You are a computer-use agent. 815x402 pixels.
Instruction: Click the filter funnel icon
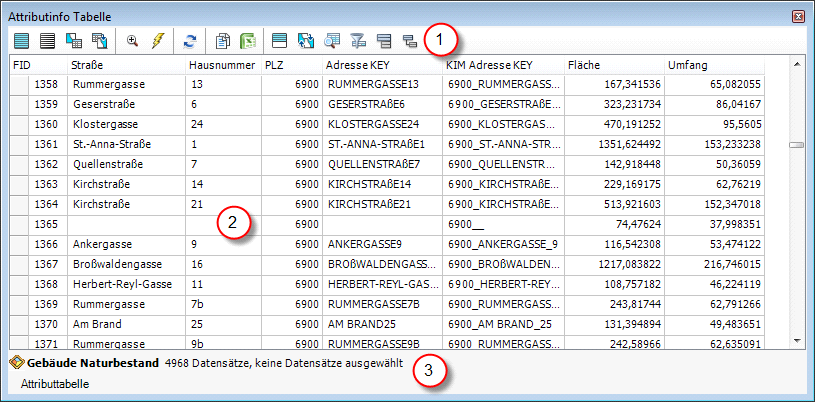click(x=357, y=41)
